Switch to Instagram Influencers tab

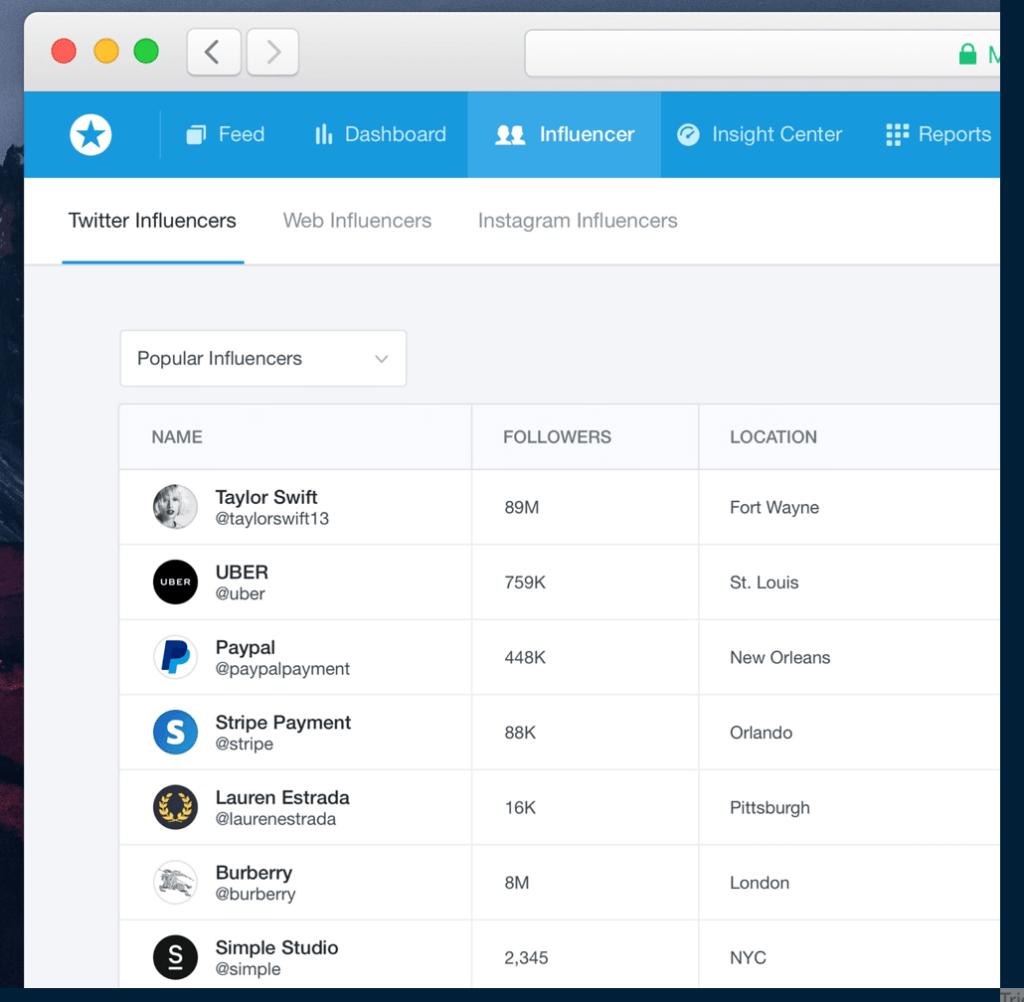577,221
